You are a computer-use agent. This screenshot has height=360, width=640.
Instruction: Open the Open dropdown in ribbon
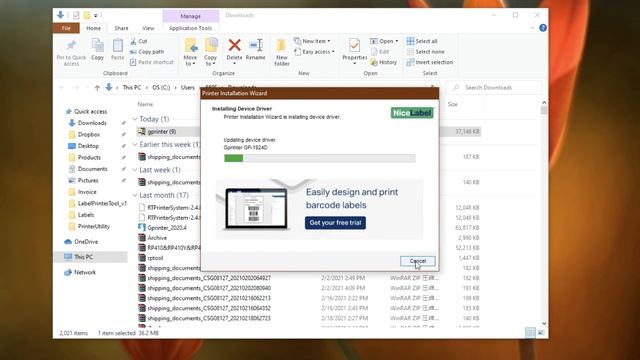[384, 41]
